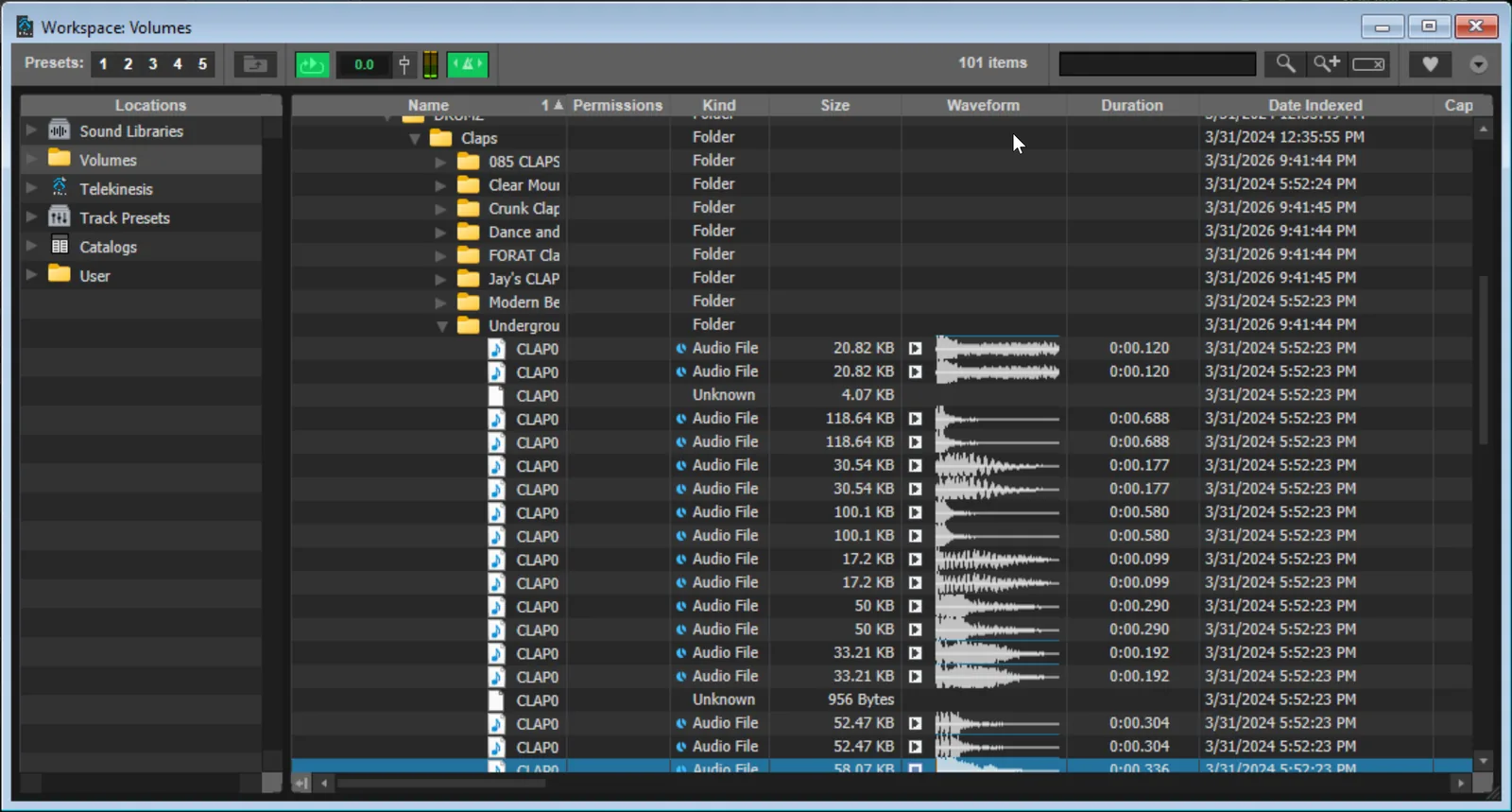This screenshot has width=1512, height=812.
Task: Sort by the Date Indexed column header
Action: pyautogui.click(x=1315, y=105)
